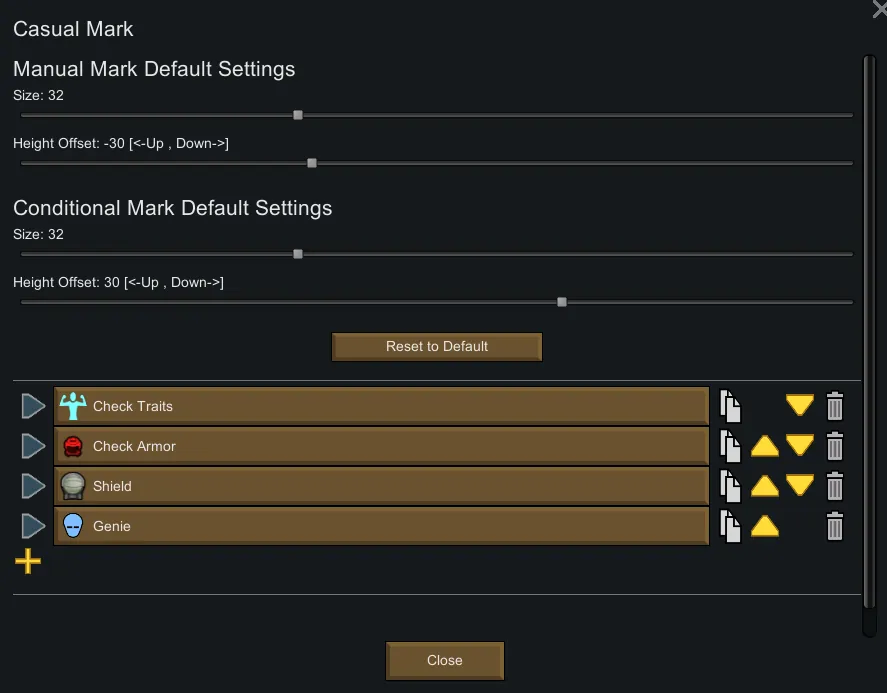This screenshot has width=887, height=693.
Task: Expand the Check Traits entry arrow
Action: pyautogui.click(x=34, y=406)
